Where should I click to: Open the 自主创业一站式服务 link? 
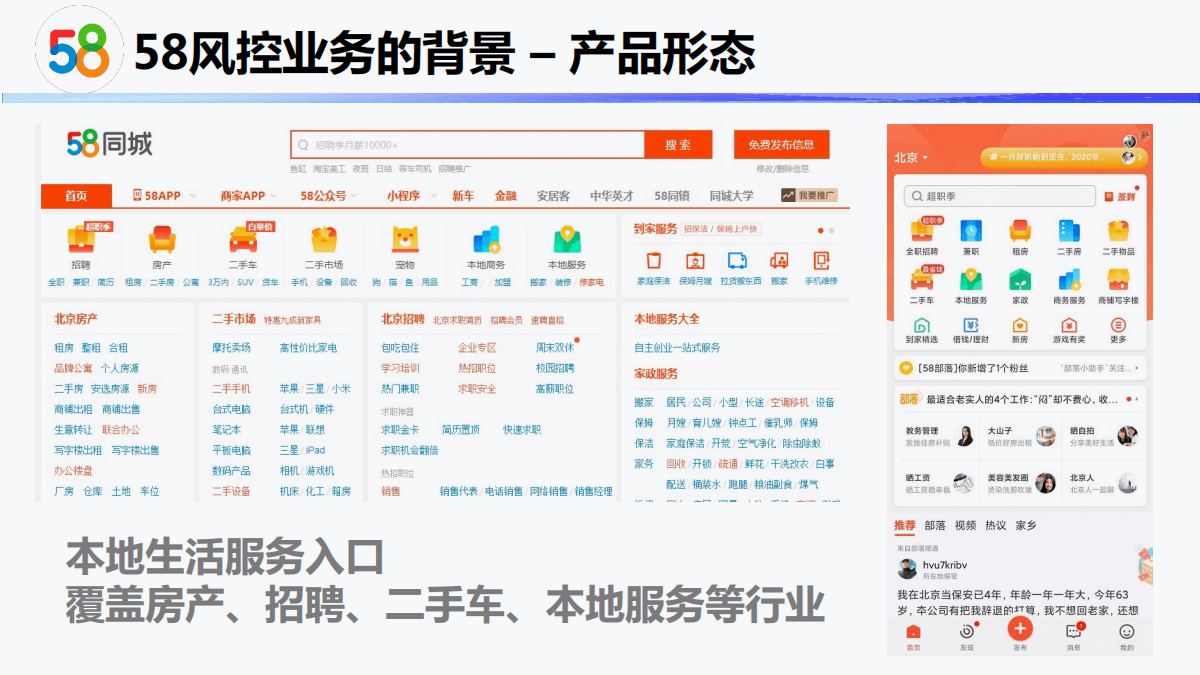pyautogui.click(x=677, y=348)
